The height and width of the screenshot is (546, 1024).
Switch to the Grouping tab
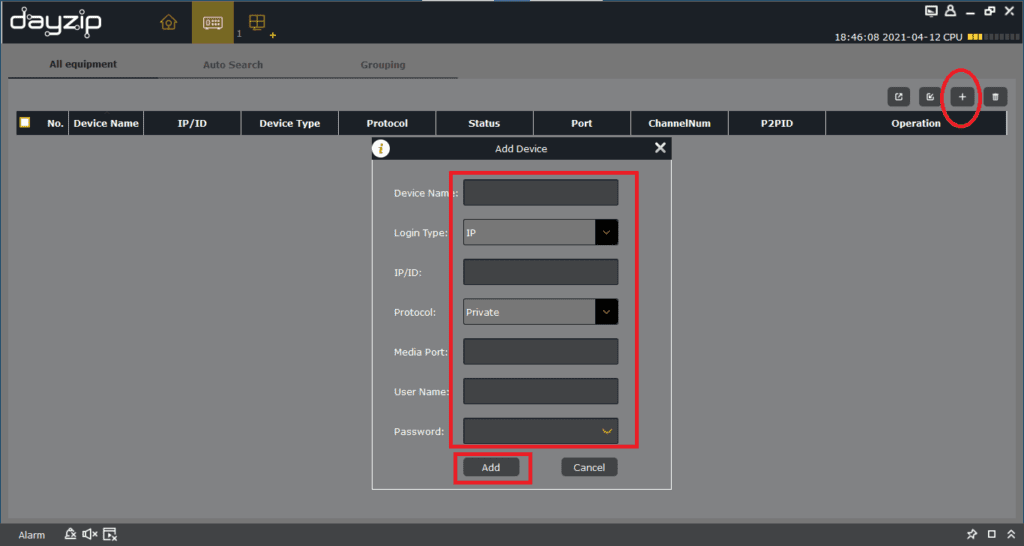click(x=383, y=65)
